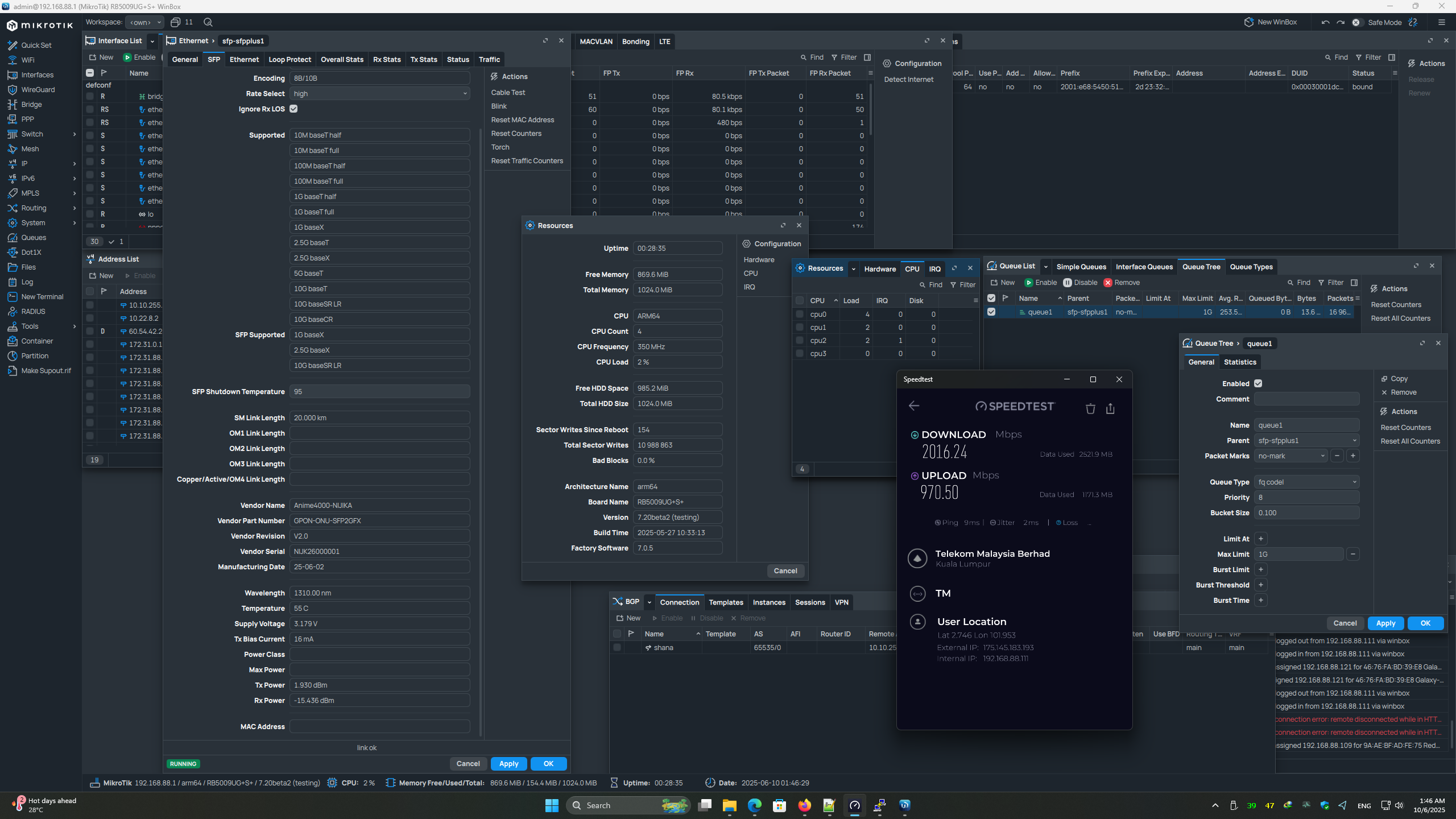Open the Log sidebar item
This screenshot has width=1456, height=819.
27,282
